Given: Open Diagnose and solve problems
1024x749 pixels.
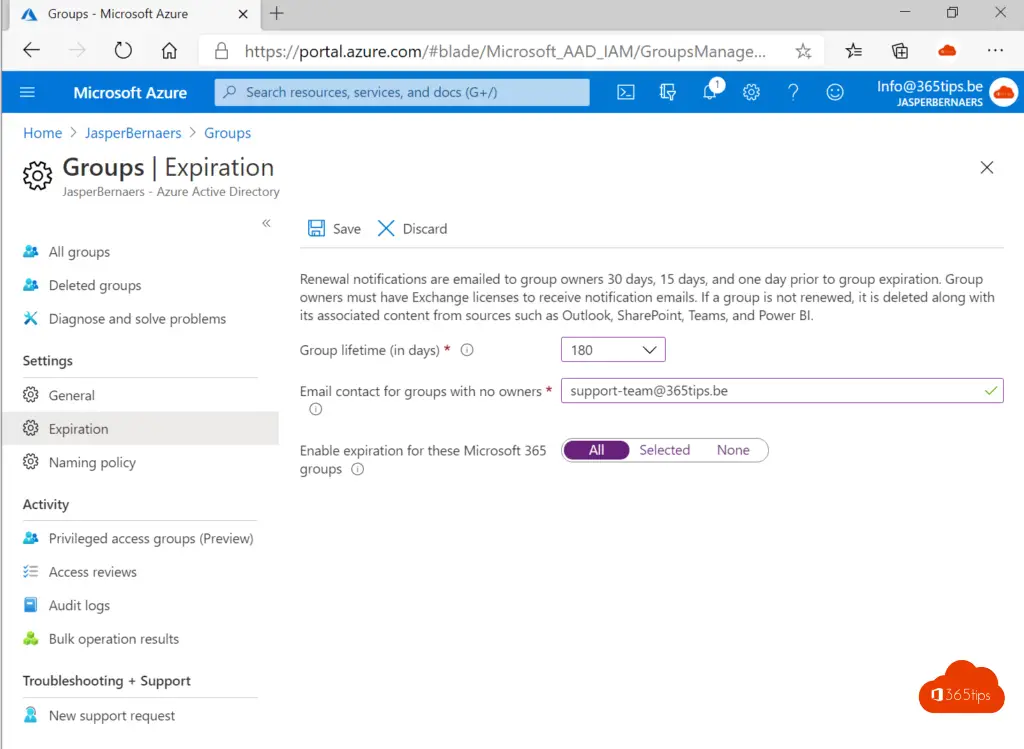Looking at the screenshot, I should point(137,319).
